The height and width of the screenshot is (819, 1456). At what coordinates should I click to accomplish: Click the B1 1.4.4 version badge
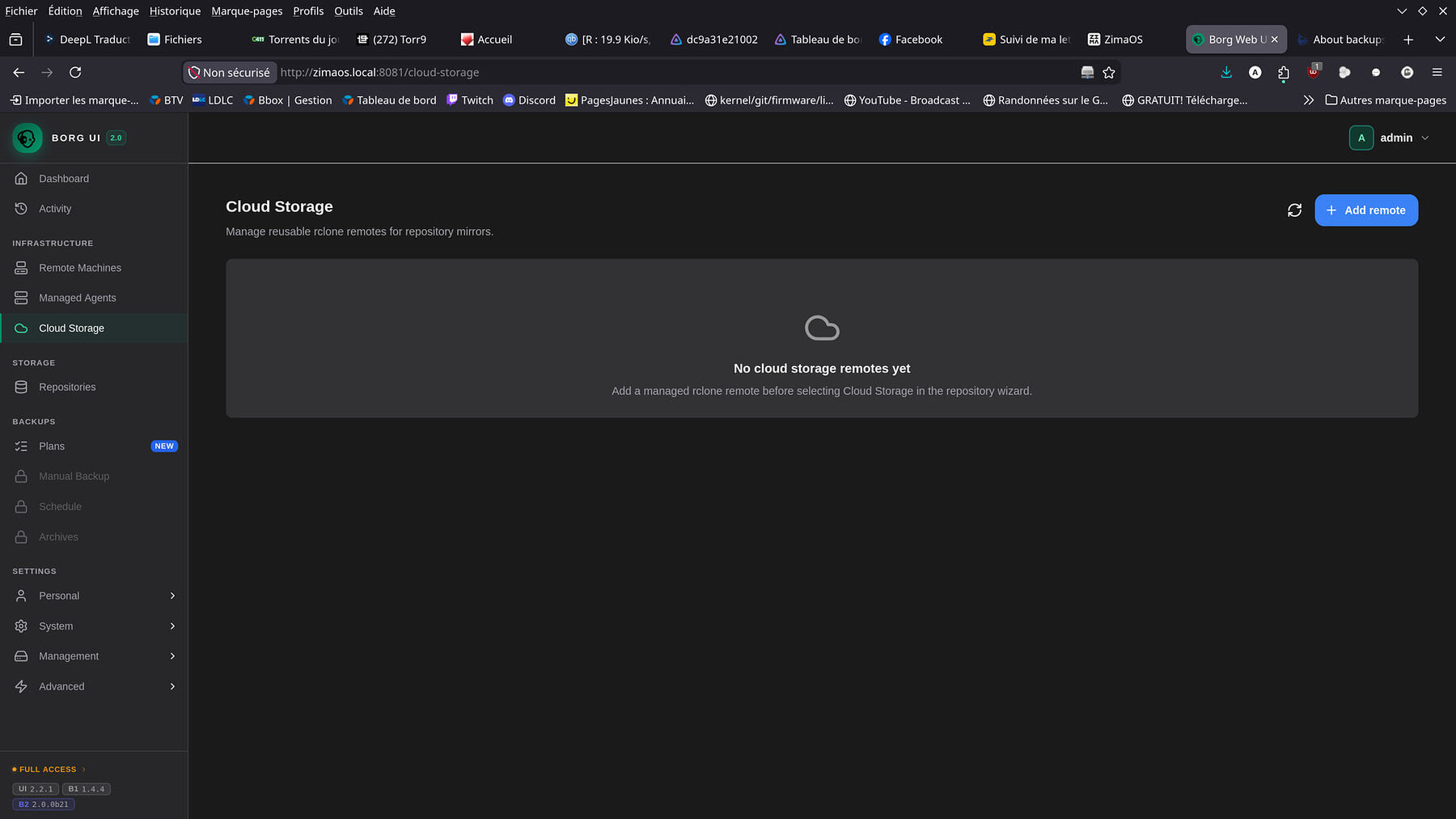click(87, 789)
